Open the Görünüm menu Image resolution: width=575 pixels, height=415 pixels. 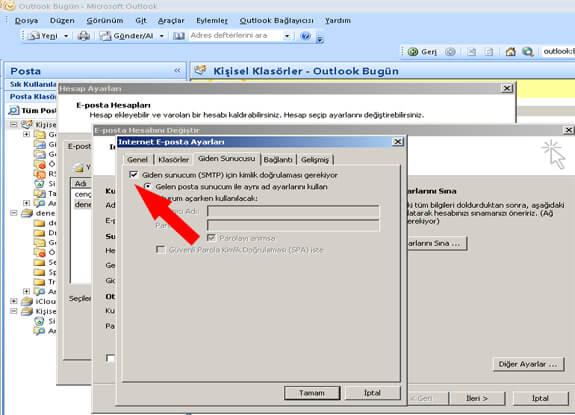[x=105, y=21]
